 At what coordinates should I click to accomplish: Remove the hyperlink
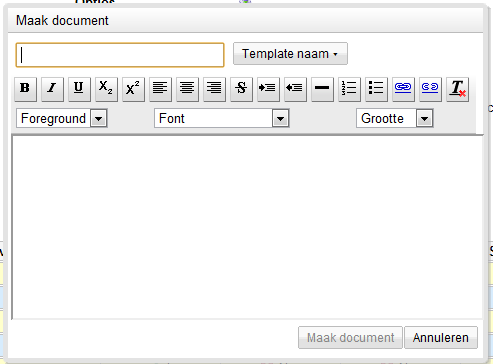(430, 89)
